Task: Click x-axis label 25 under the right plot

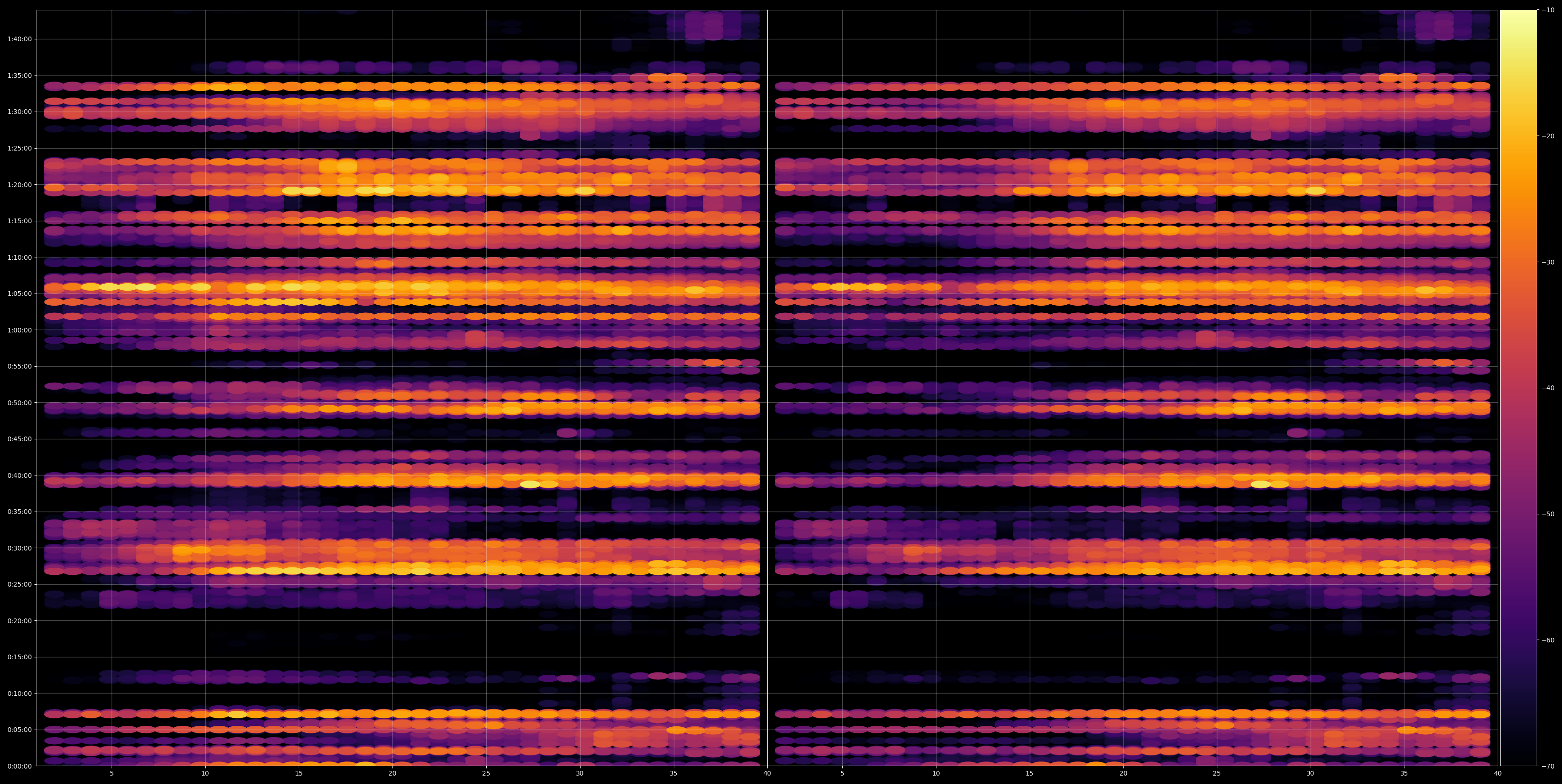Action: point(1217,774)
